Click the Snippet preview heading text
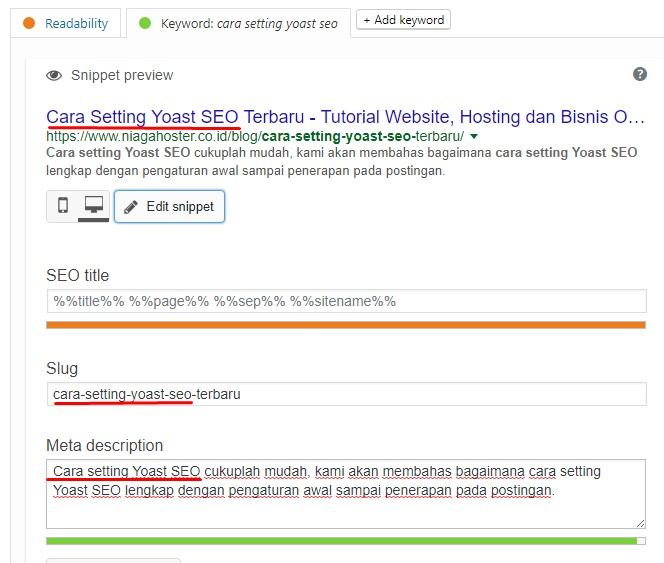 click(x=122, y=75)
